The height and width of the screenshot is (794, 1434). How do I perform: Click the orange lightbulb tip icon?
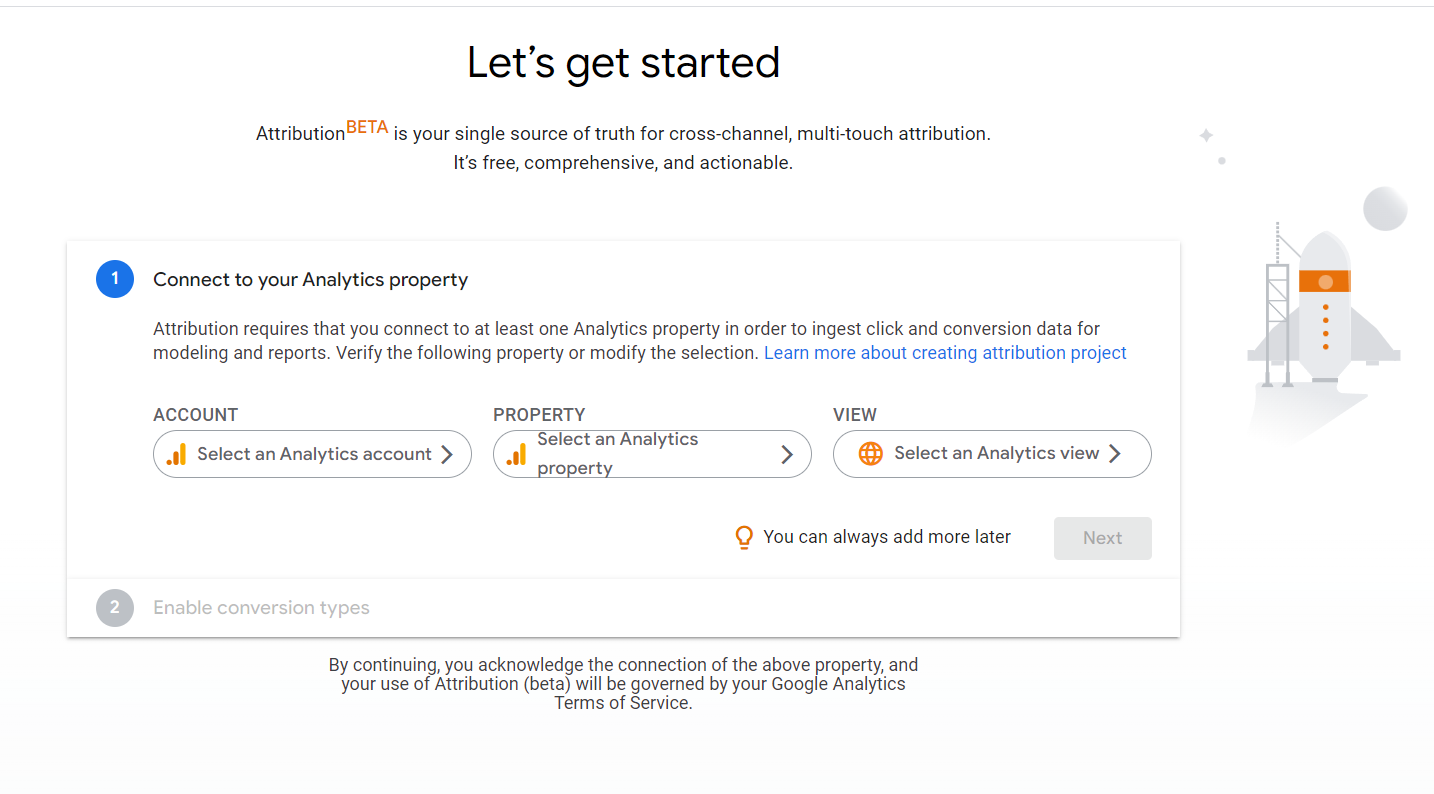click(x=744, y=538)
